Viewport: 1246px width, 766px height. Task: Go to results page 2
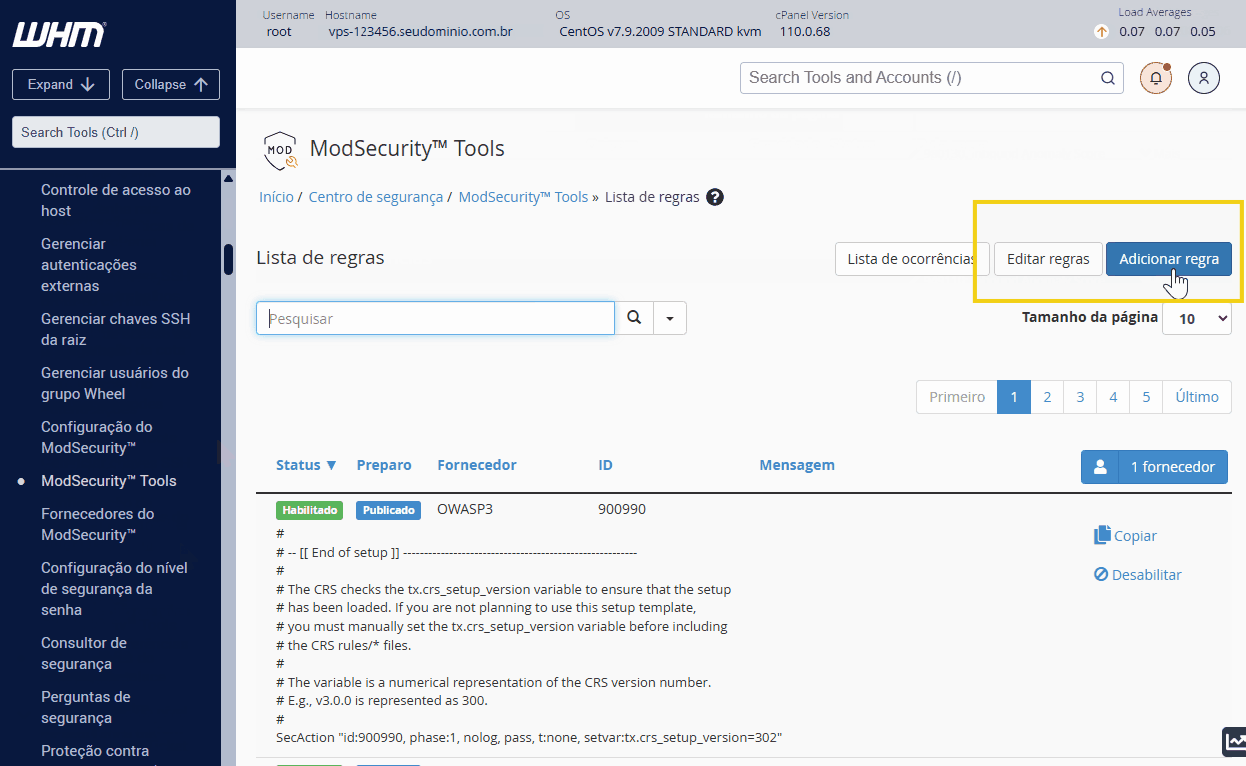tap(1047, 397)
